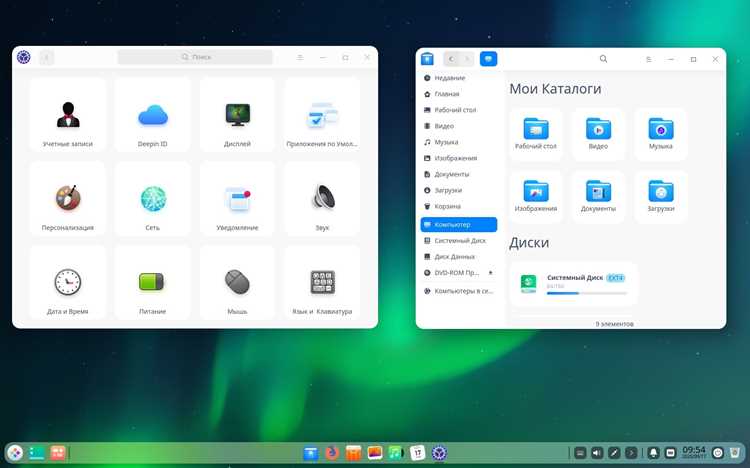Open the Мышь mouse settings

click(x=237, y=282)
